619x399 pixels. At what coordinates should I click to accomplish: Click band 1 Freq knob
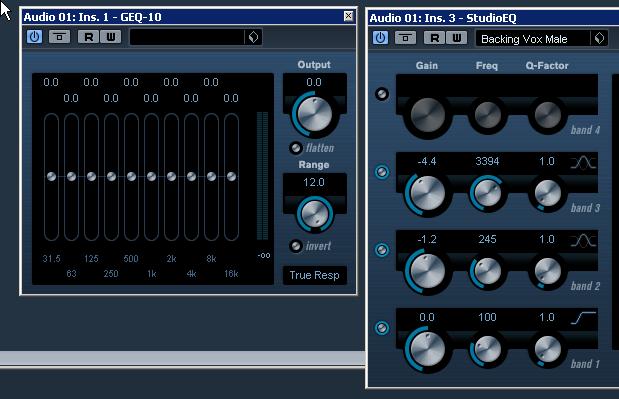(x=488, y=349)
